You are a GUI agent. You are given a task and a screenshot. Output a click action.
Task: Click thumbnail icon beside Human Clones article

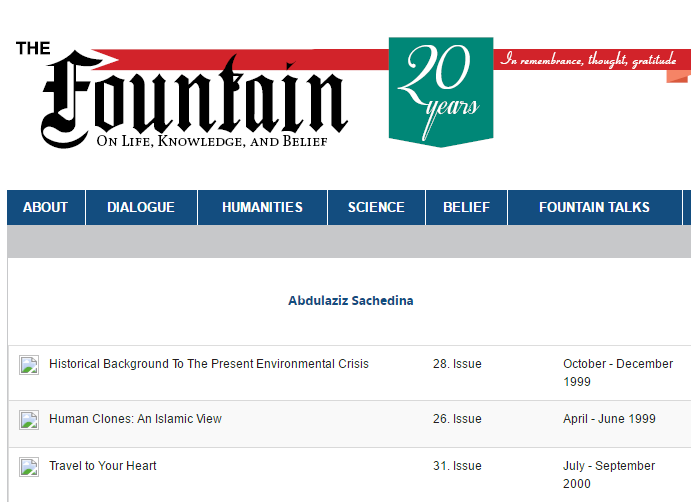tap(30, 420)
